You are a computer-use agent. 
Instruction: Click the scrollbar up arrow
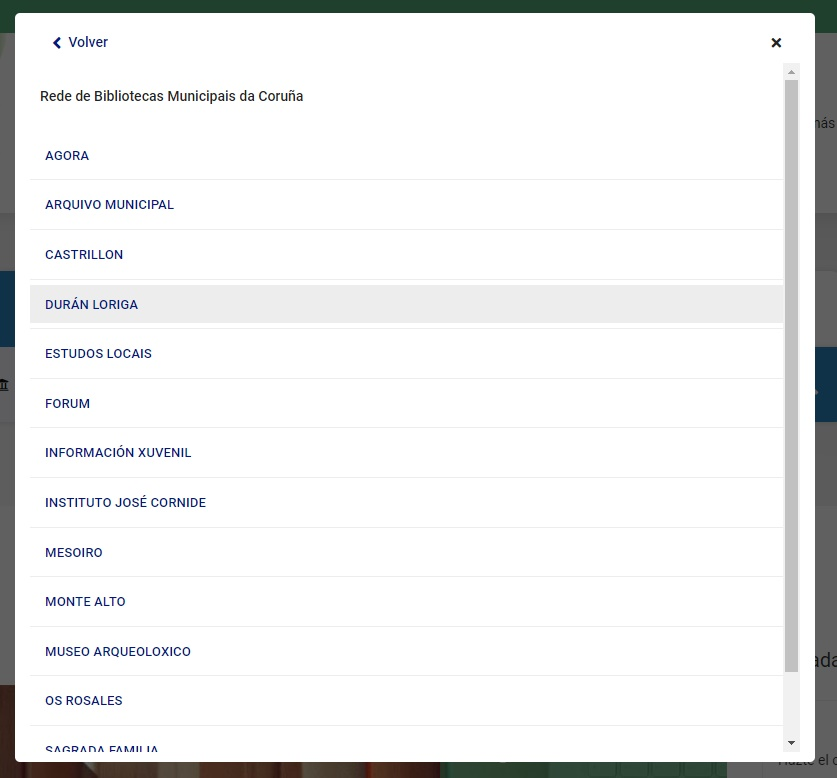(x=792, y=72)
